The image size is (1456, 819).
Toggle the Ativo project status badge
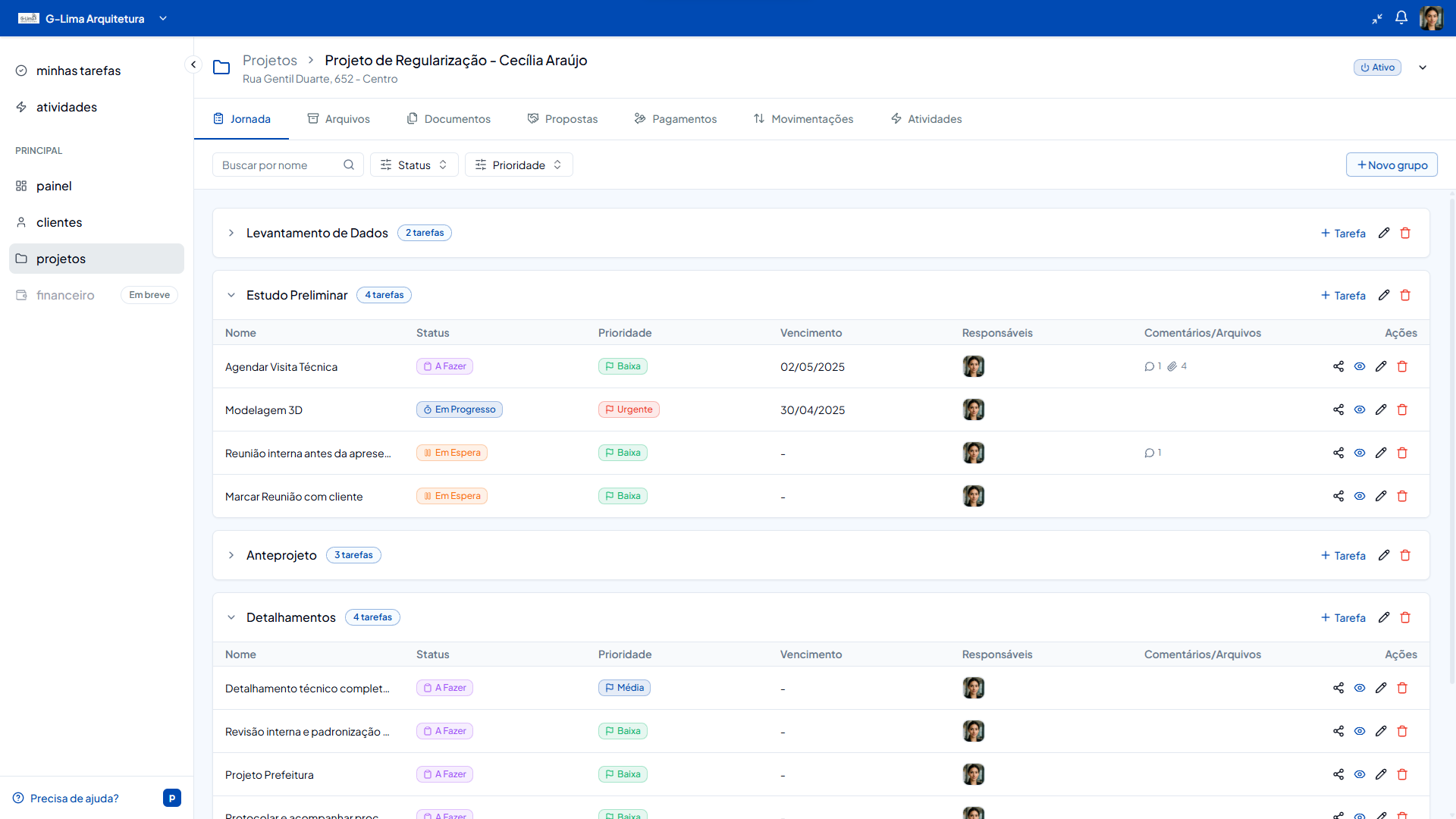point(1377,67)
